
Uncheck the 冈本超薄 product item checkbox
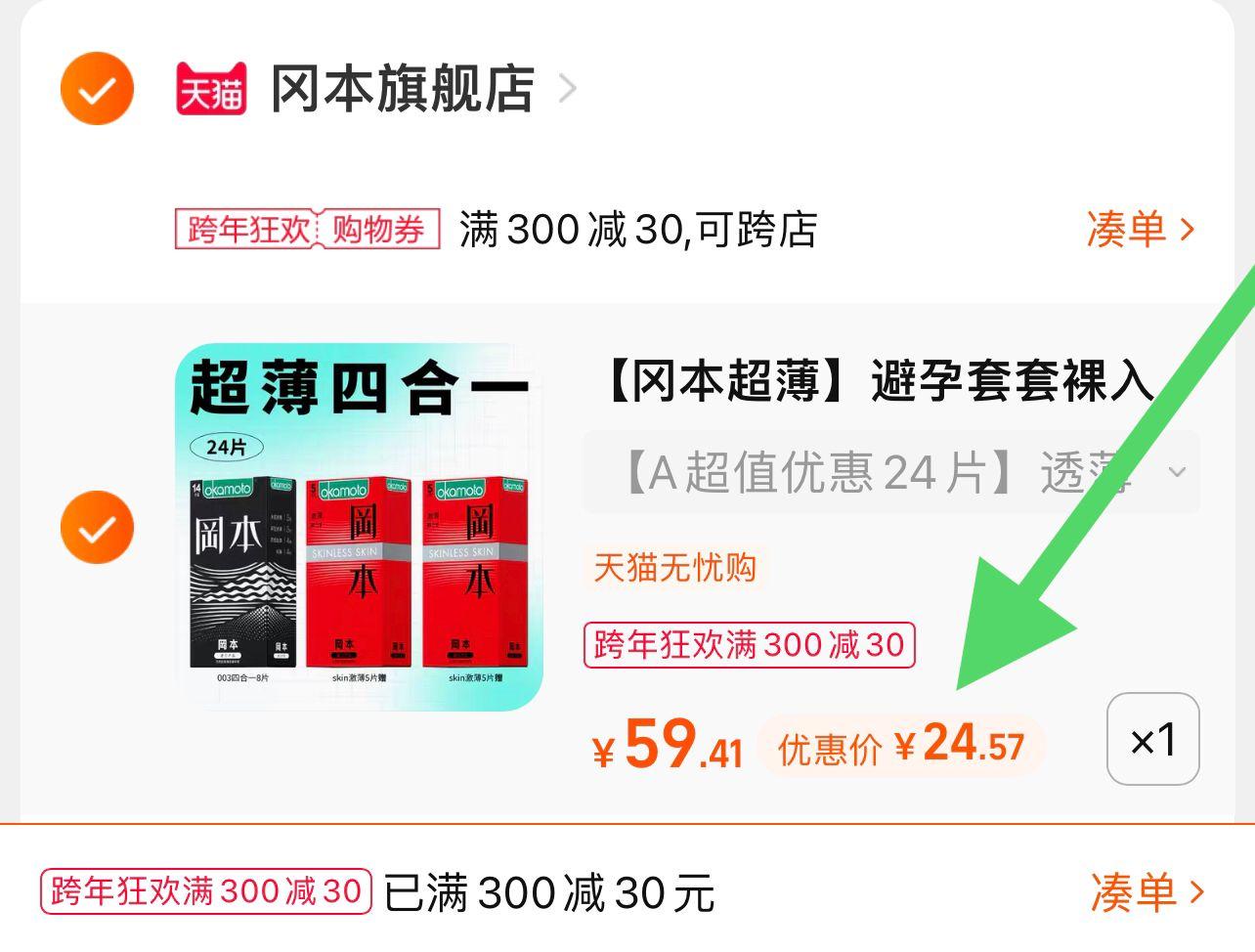tap(97, 528)
